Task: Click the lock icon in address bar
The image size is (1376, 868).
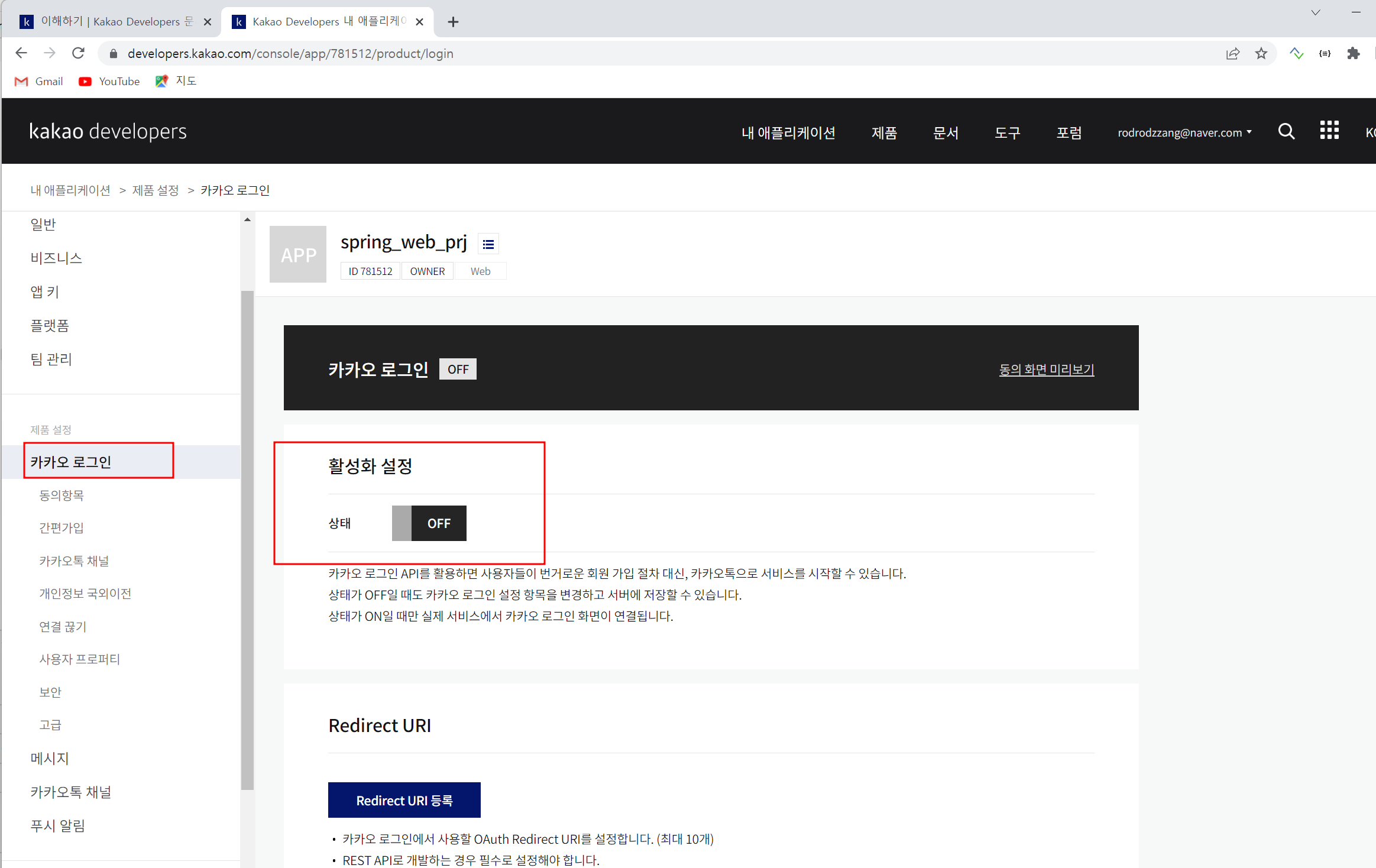Action: coord(114,54)
